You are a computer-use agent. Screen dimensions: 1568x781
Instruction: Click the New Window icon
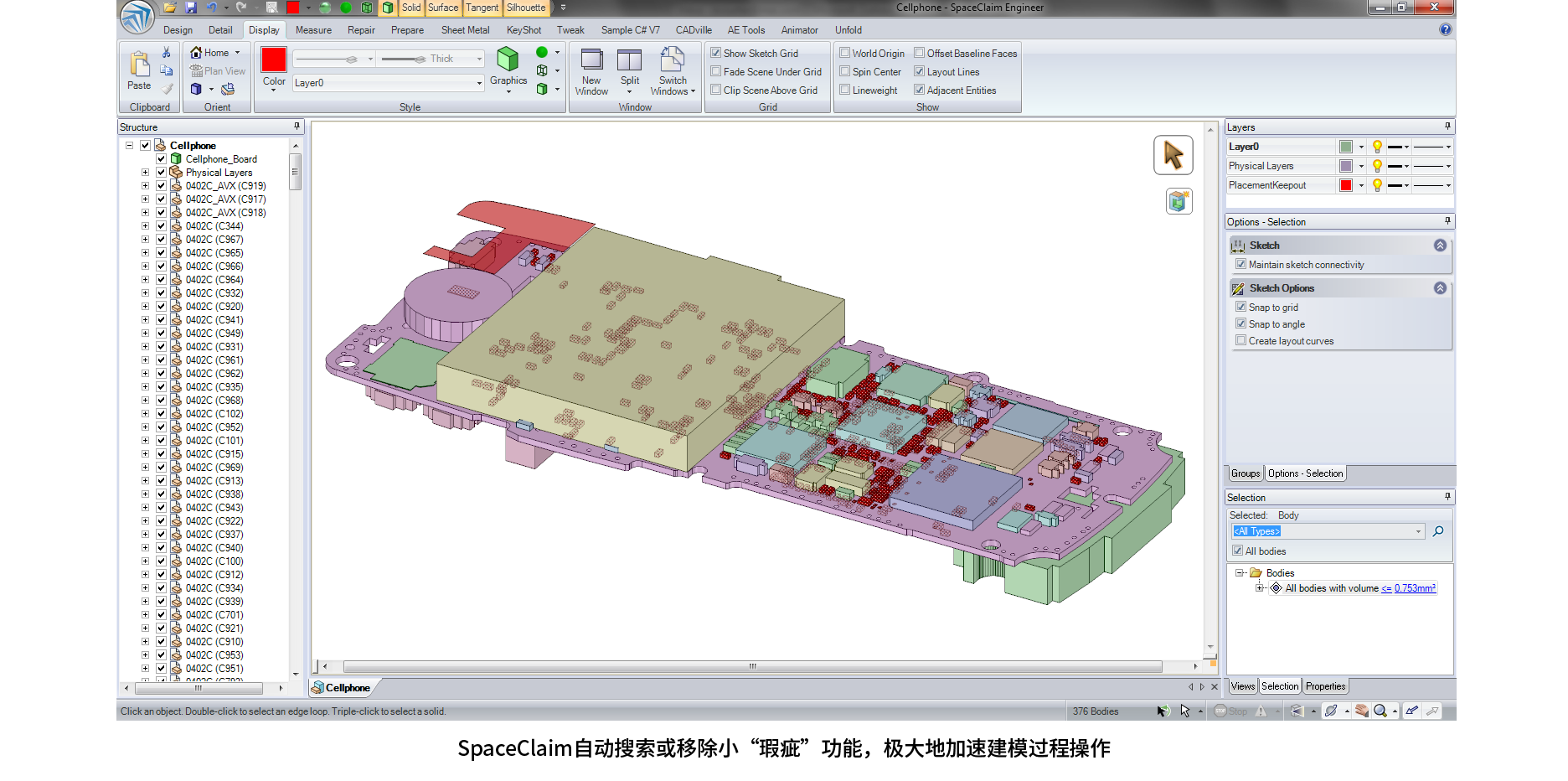(x=591, y=61)
